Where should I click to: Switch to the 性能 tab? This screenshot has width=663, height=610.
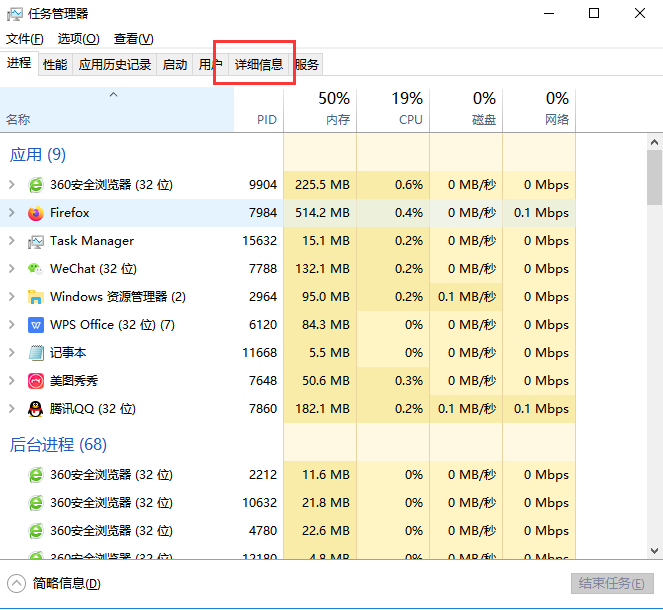pos(55,65)
